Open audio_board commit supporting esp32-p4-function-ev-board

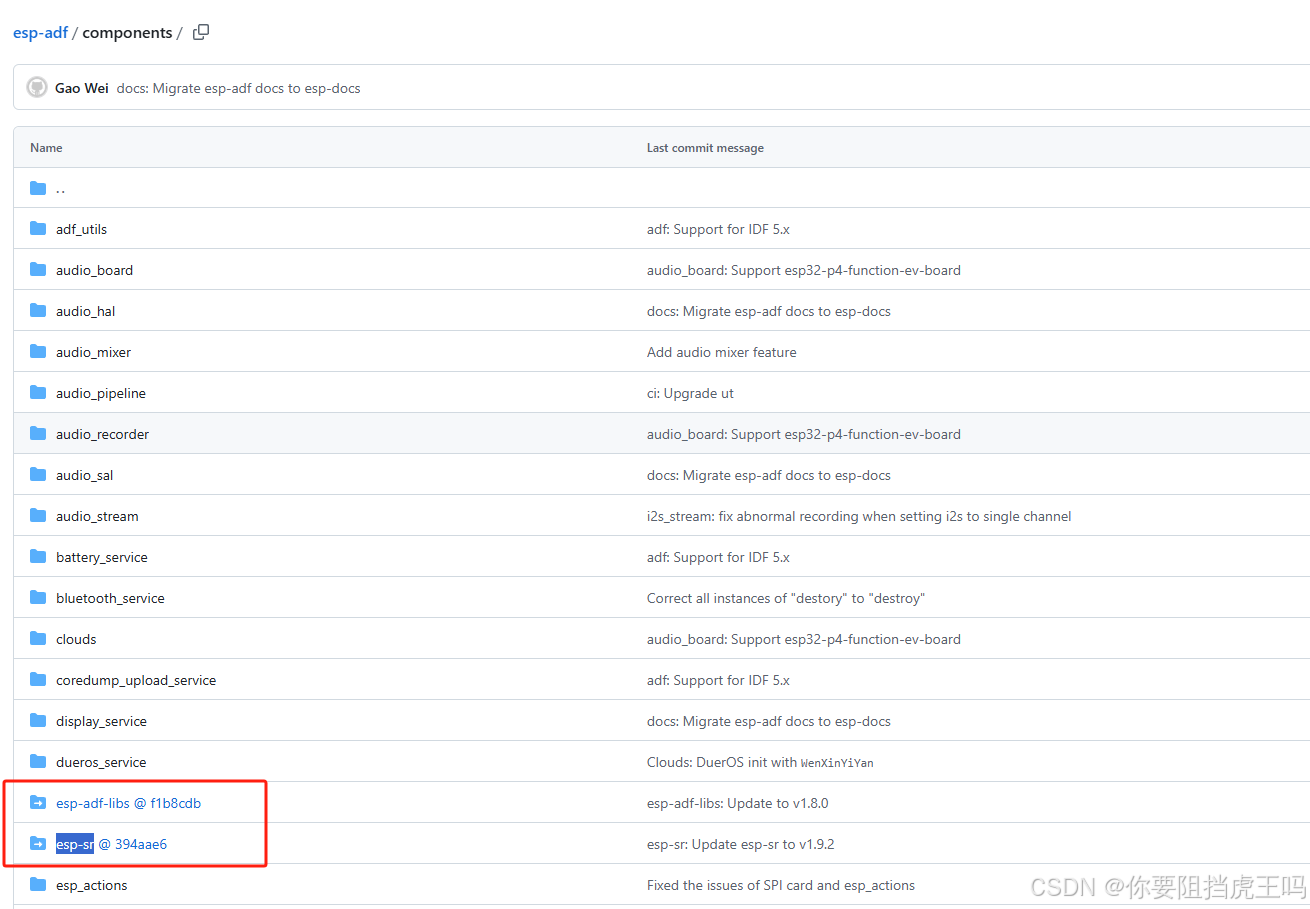tap(804, 270)
